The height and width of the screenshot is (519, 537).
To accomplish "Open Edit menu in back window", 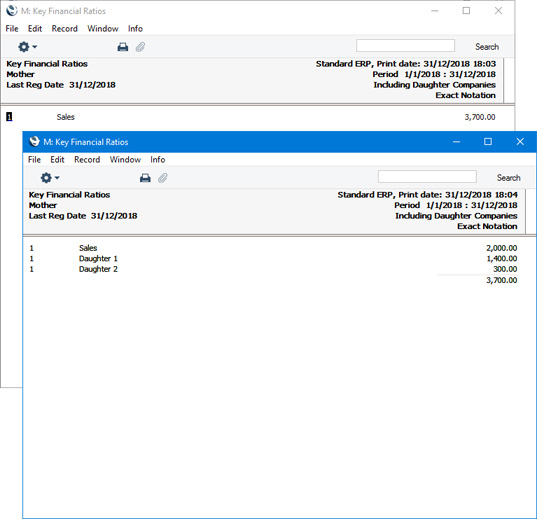I will (x=35, y=29).
